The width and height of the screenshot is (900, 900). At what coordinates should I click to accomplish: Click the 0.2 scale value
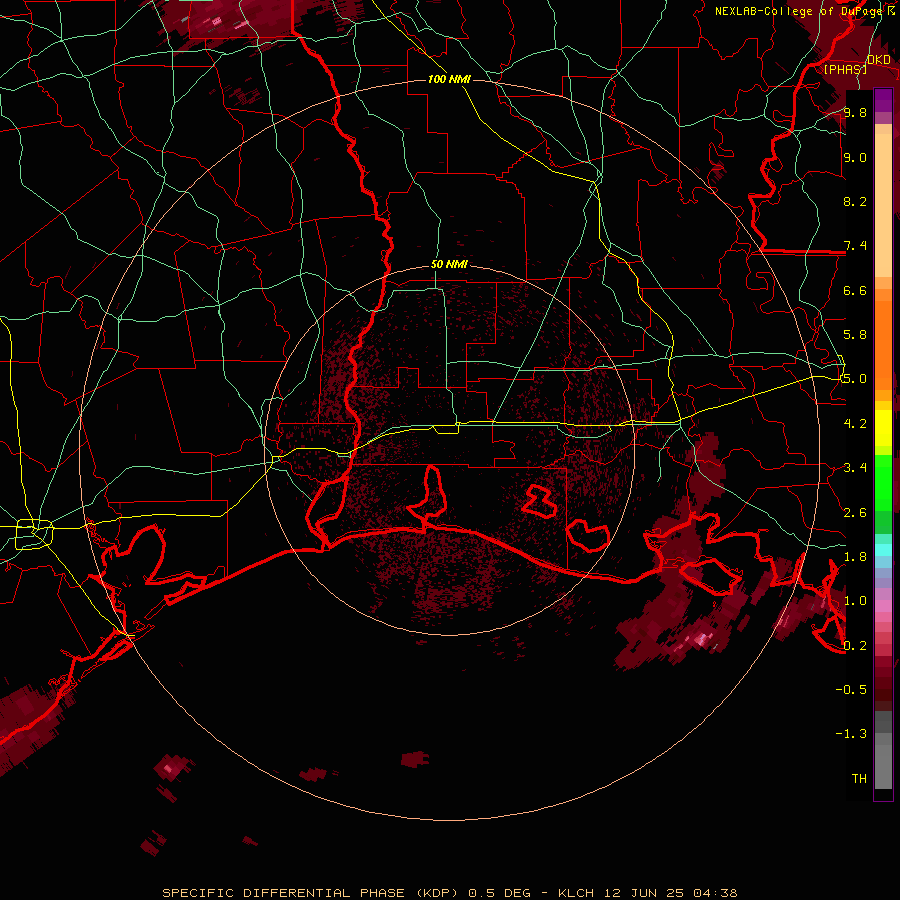(855, 646)
